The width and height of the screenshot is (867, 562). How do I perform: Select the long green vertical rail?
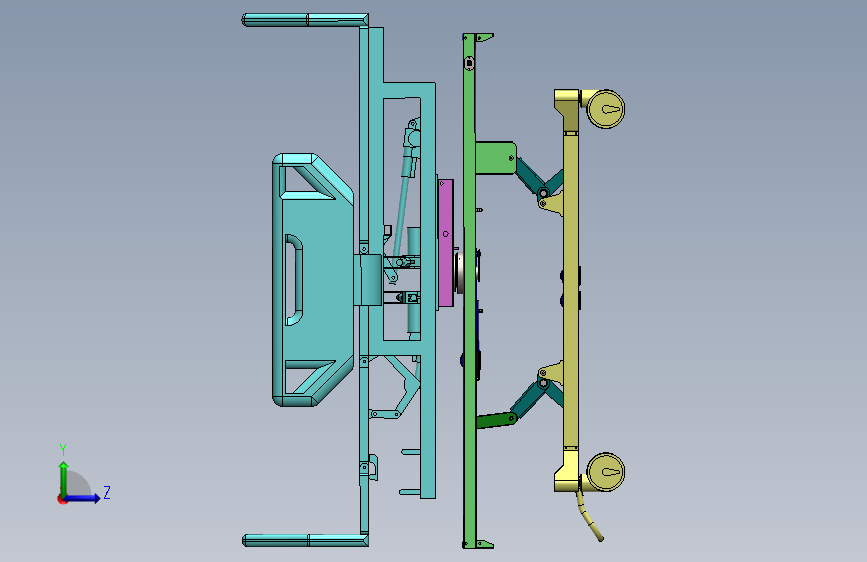[x=469, y=291]
